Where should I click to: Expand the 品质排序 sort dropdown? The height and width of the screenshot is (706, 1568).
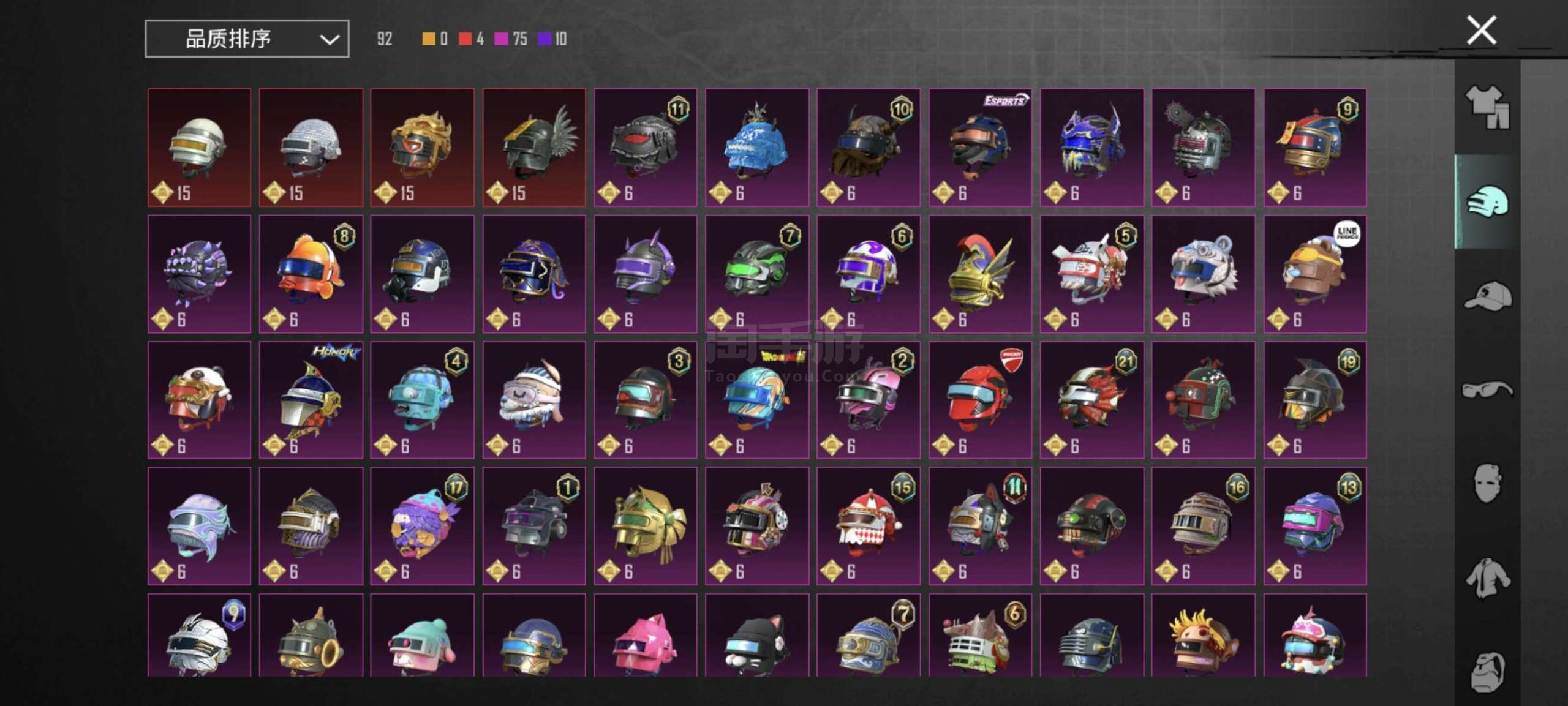tap(247, 39)
